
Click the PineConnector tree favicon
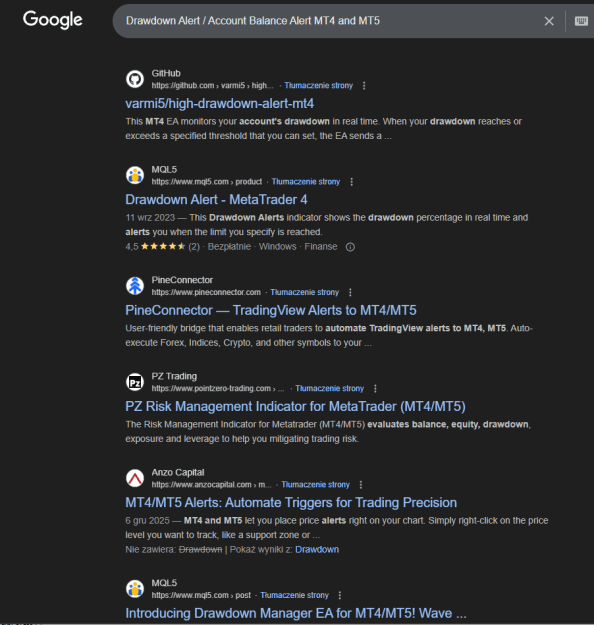pos(135,285)
